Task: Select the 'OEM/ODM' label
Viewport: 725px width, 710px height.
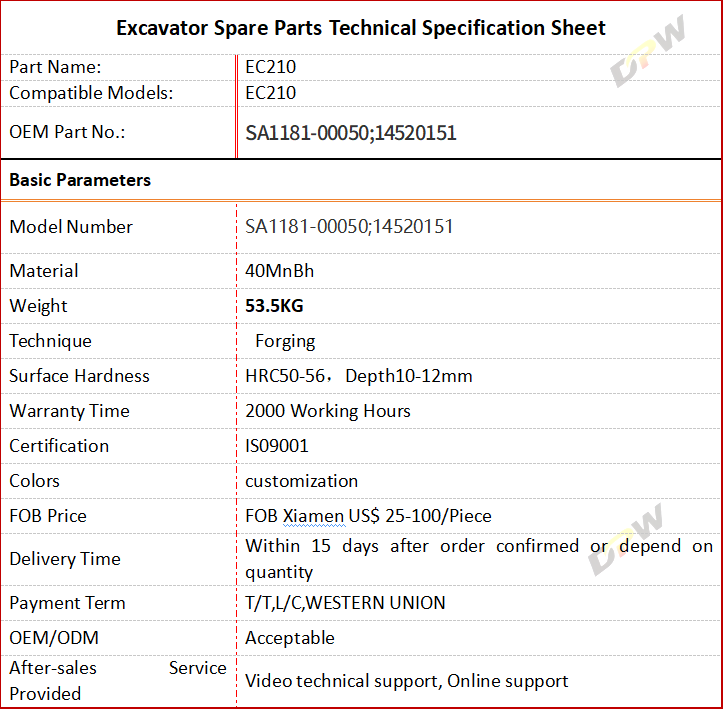Action: coord(54,638)
